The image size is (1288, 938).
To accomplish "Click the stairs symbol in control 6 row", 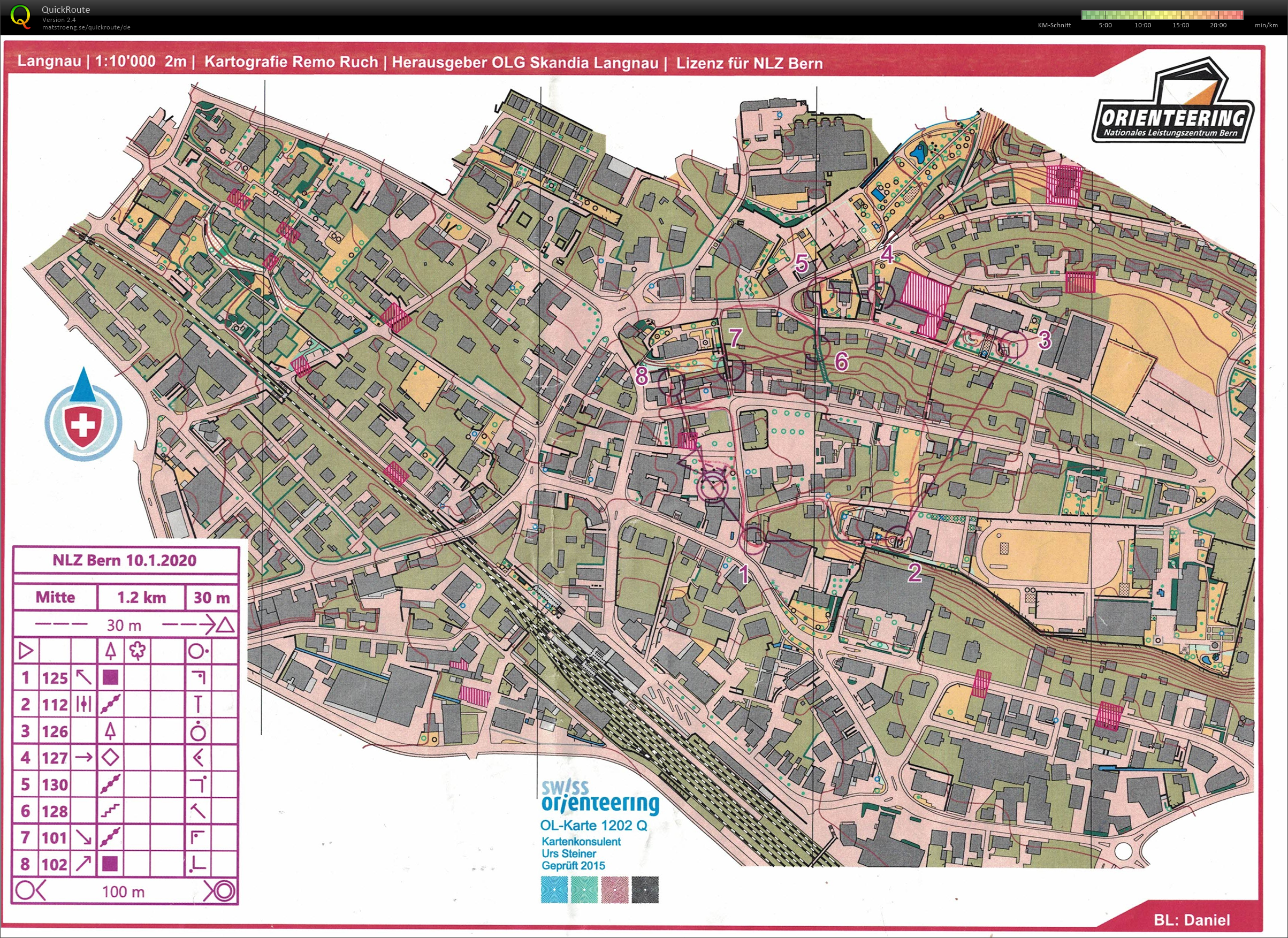I will click(x=110, y=811).
